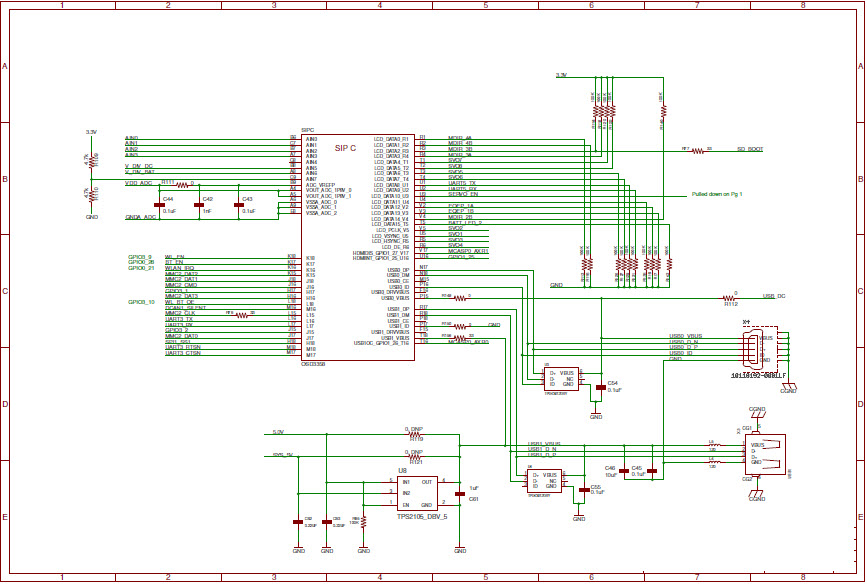Select the 3.3V power symbol top left
867x585 pixels.
point(90,132)
